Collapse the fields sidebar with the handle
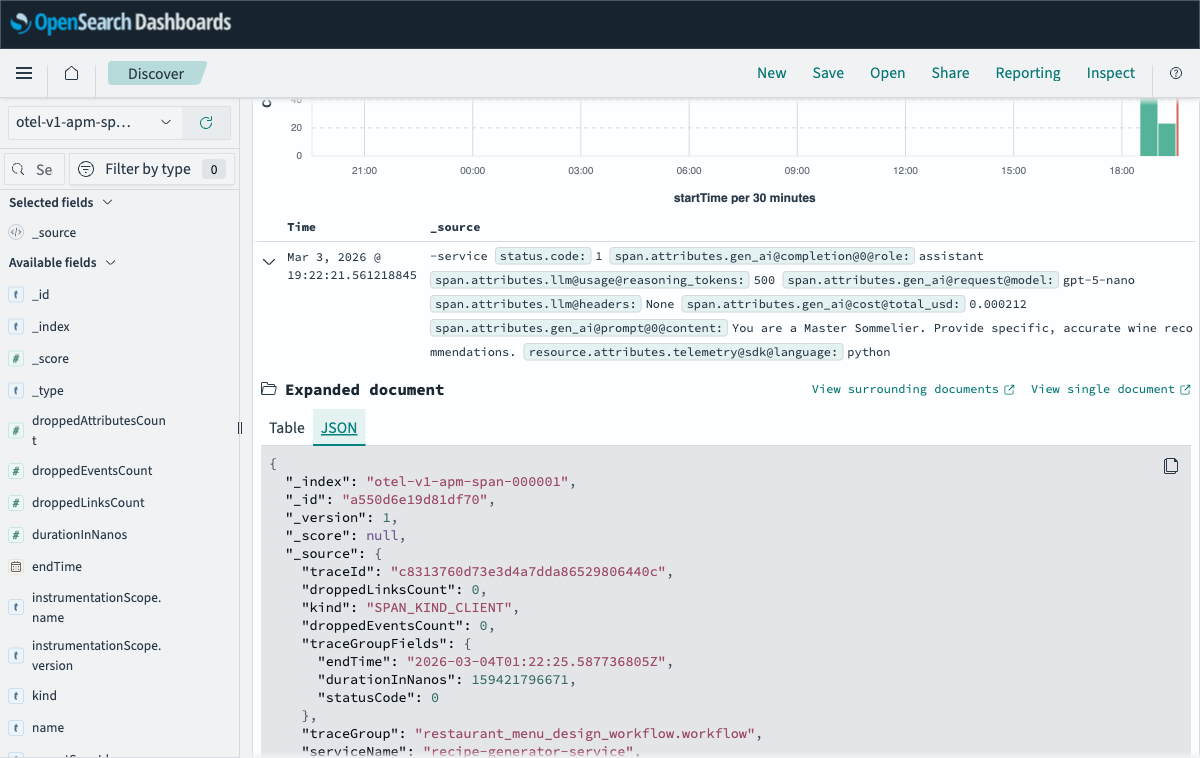This screenshot has width=1200, height=758. click(x=239, y=427)
